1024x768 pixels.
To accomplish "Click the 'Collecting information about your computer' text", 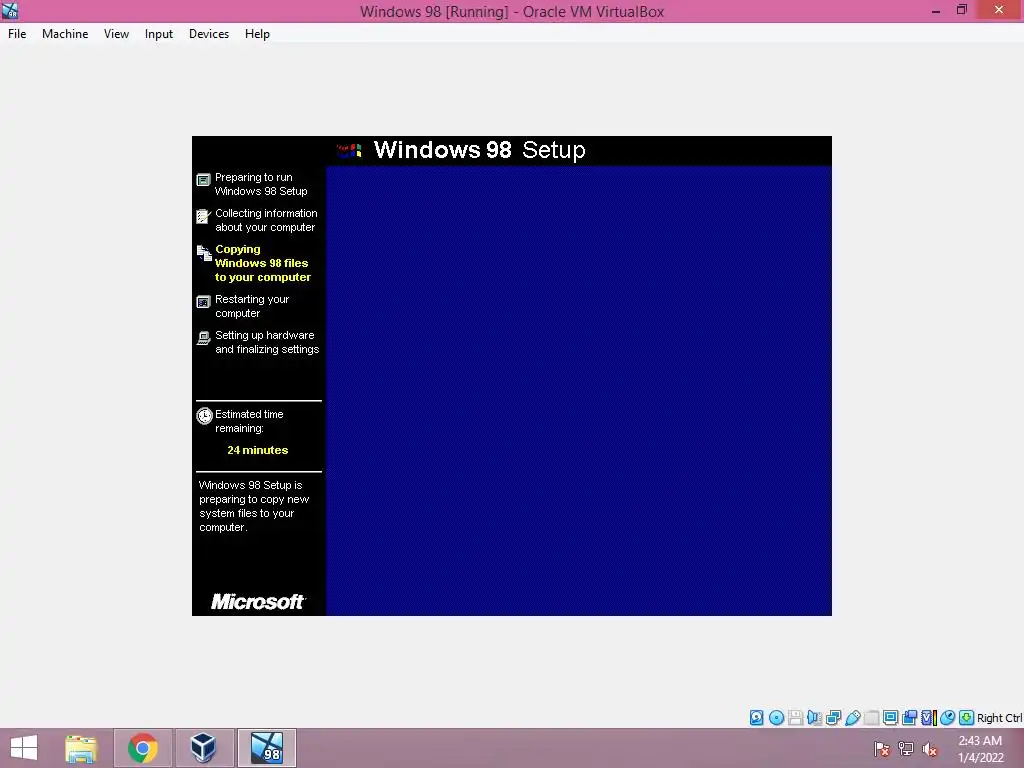I will (266, 220).
